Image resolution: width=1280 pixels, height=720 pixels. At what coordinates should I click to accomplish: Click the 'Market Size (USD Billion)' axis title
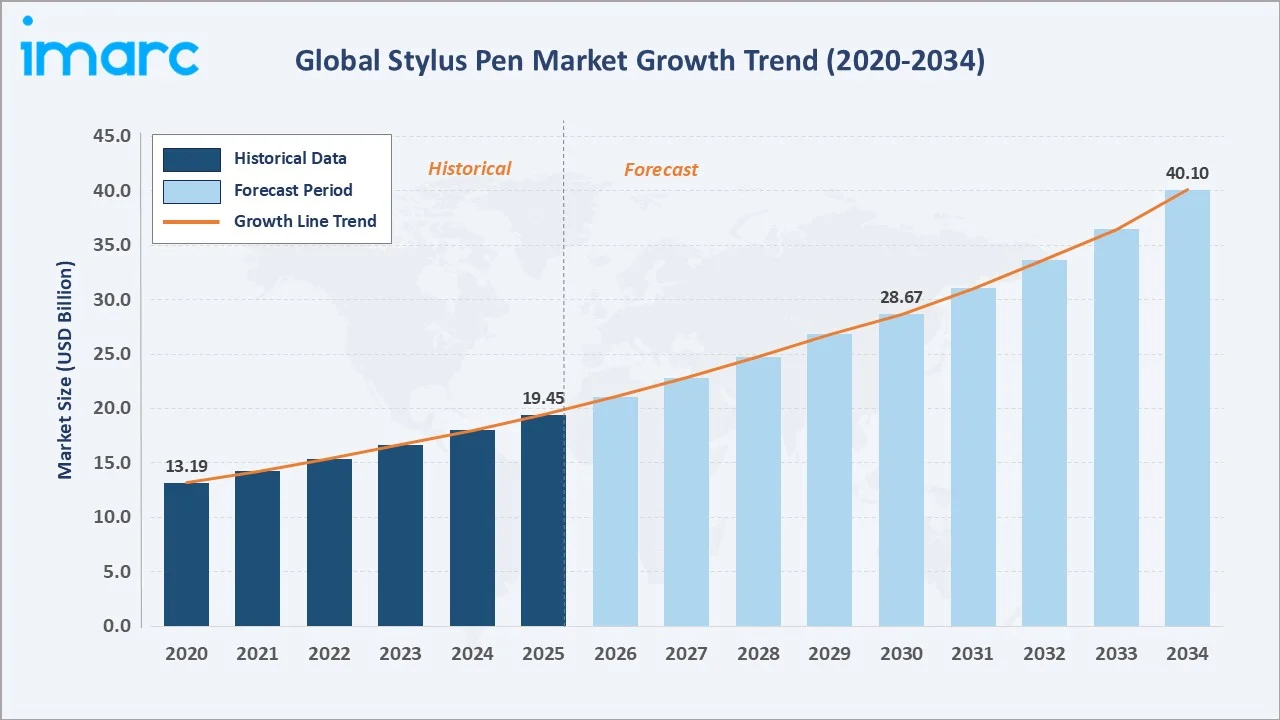pyautogui.click(x=65, y=371)
